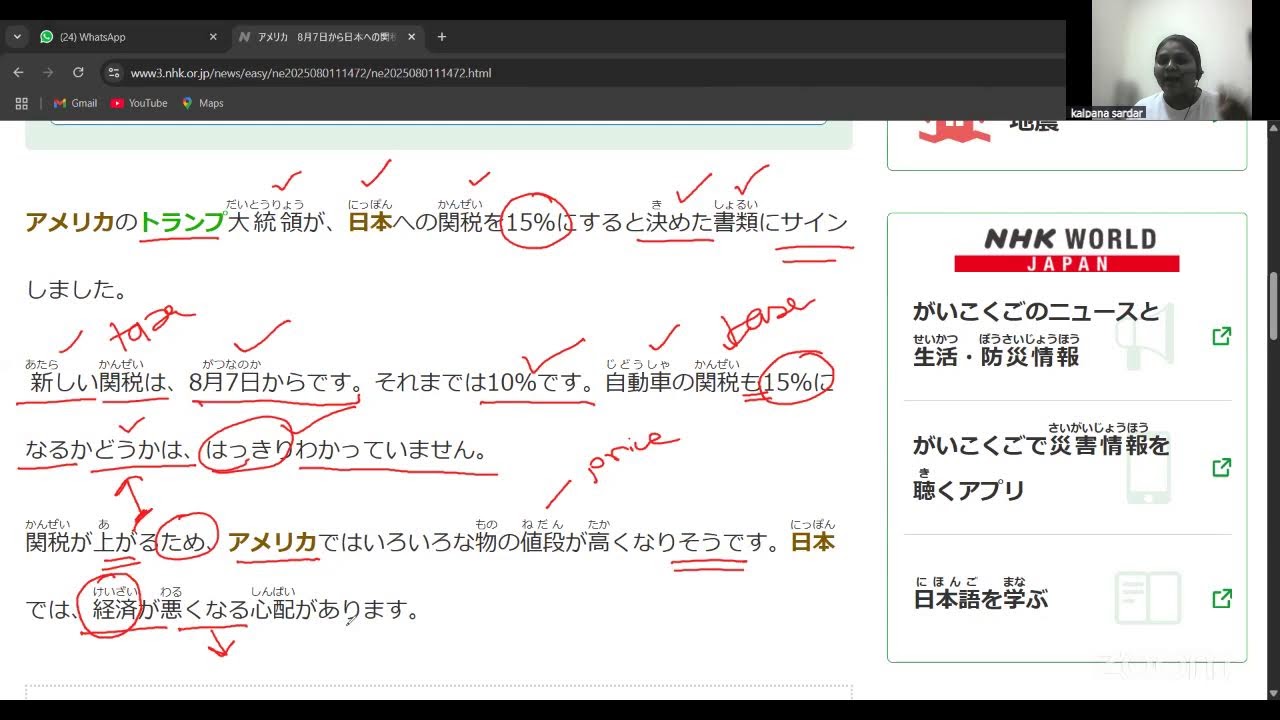This screenshot has width=1280, height=720.
Task: Click the site information icon in address bar
Action: 114,73
